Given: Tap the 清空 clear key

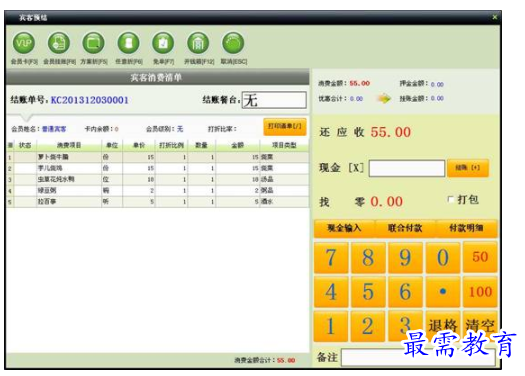Looking at the screenshot, I should [480, 326].
